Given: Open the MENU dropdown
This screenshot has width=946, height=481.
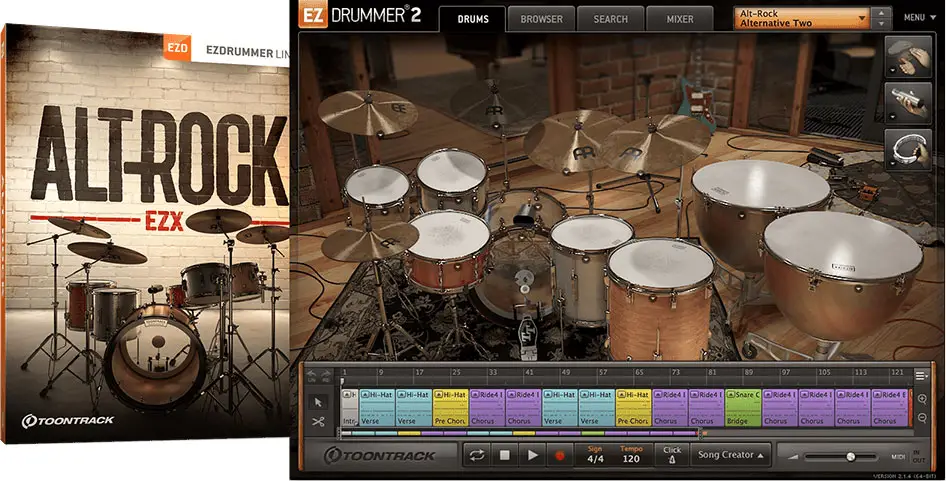Looking at the screenshot, I should tap(919, 18).
